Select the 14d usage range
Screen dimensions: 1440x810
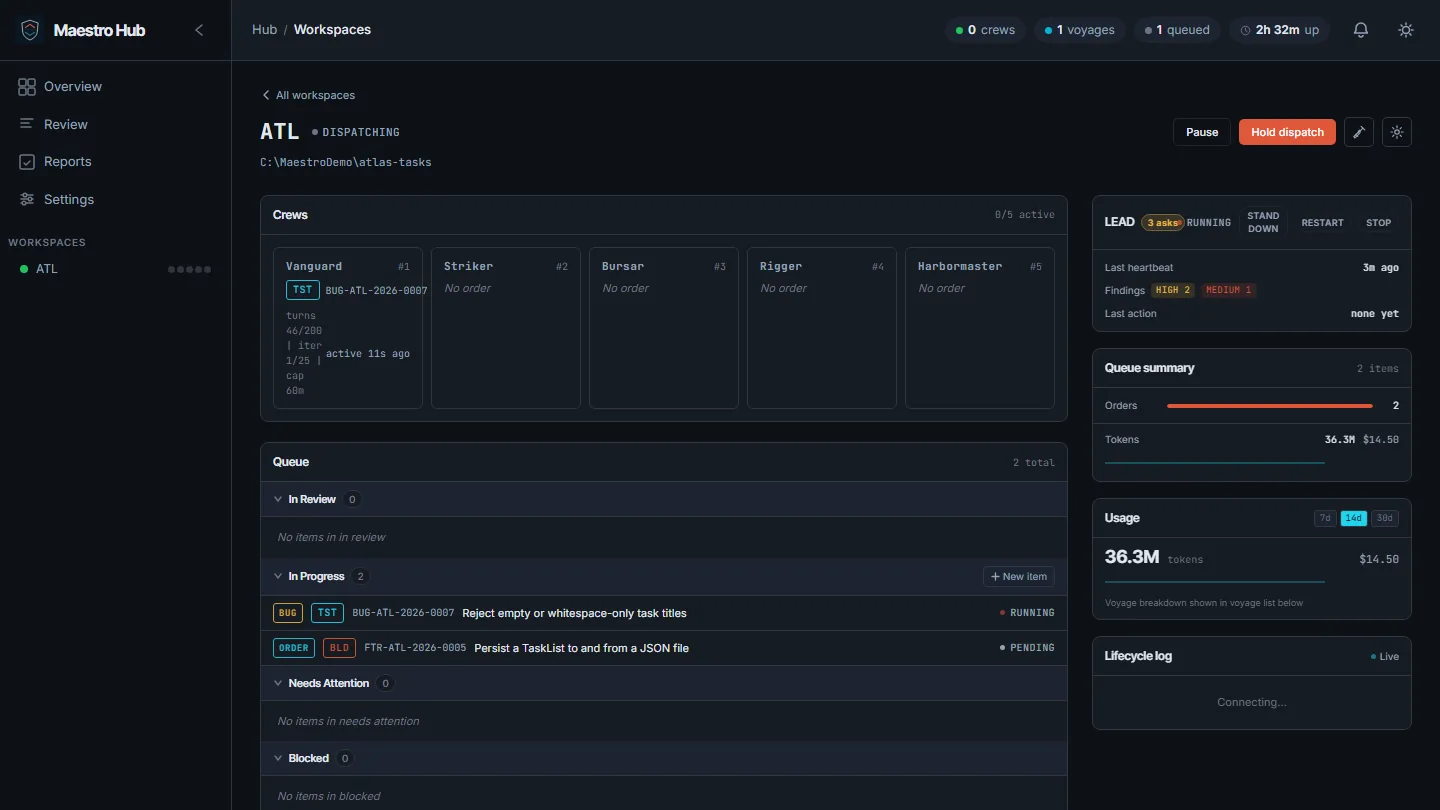(x=1354, y=518)
